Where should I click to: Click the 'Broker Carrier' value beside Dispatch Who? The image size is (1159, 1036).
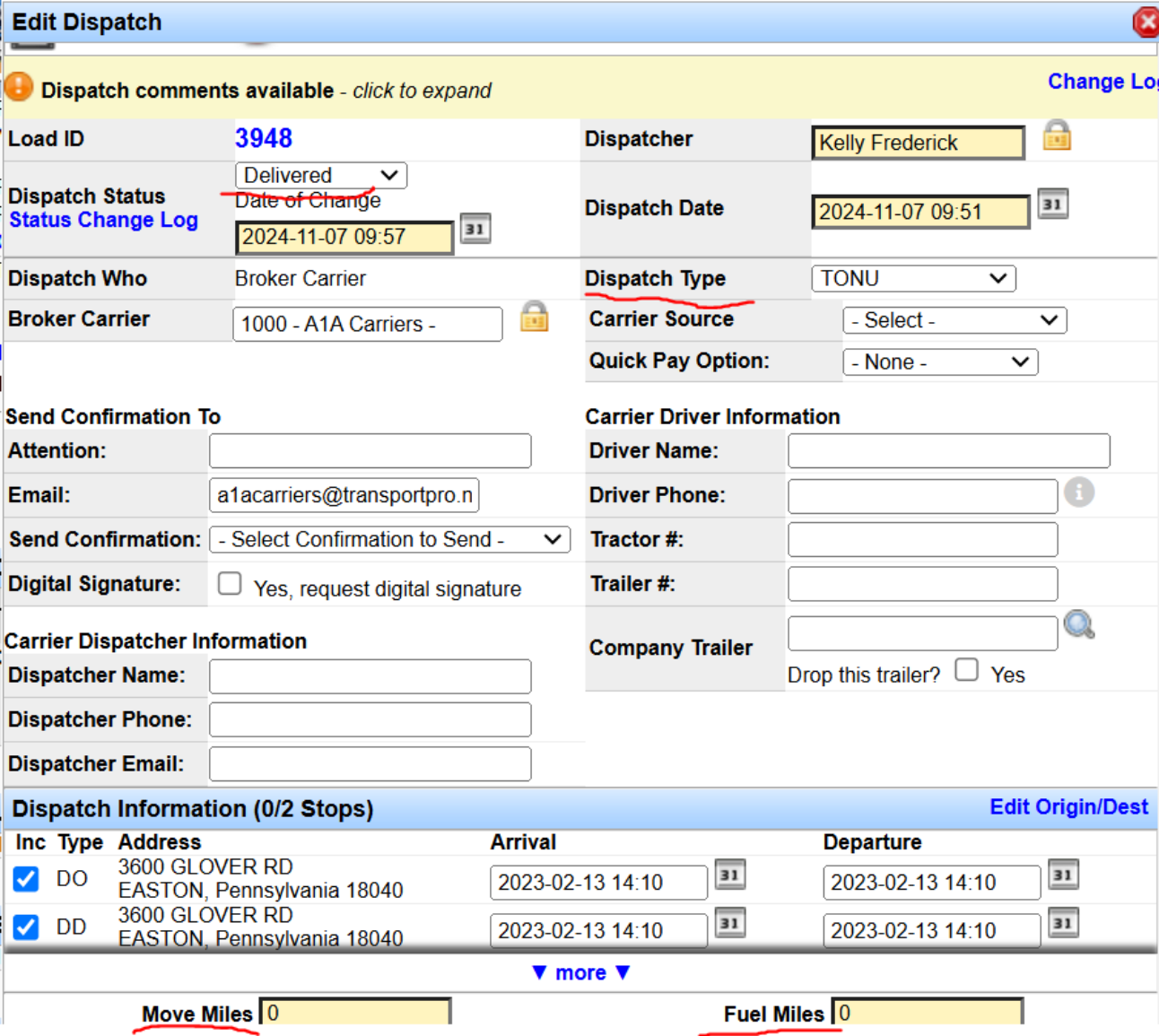[x=301, y=279]
